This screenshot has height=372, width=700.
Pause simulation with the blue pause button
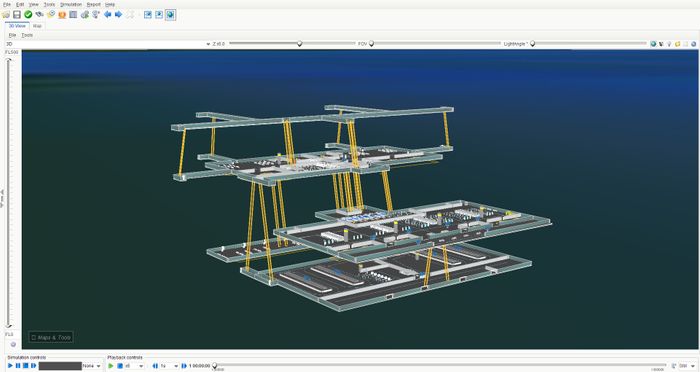18,366
